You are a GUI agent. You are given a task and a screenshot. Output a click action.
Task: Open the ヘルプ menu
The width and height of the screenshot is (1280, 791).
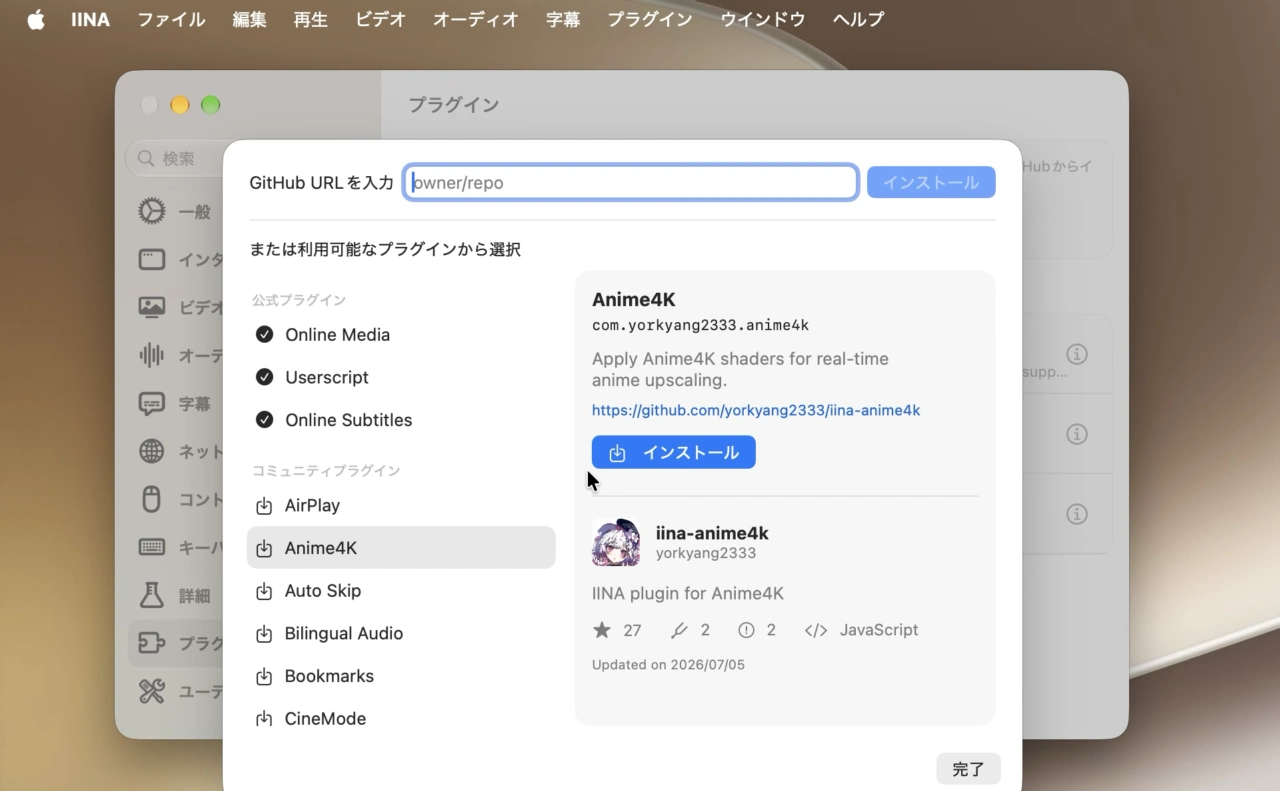pyautogui.click(x=859, y=19)
